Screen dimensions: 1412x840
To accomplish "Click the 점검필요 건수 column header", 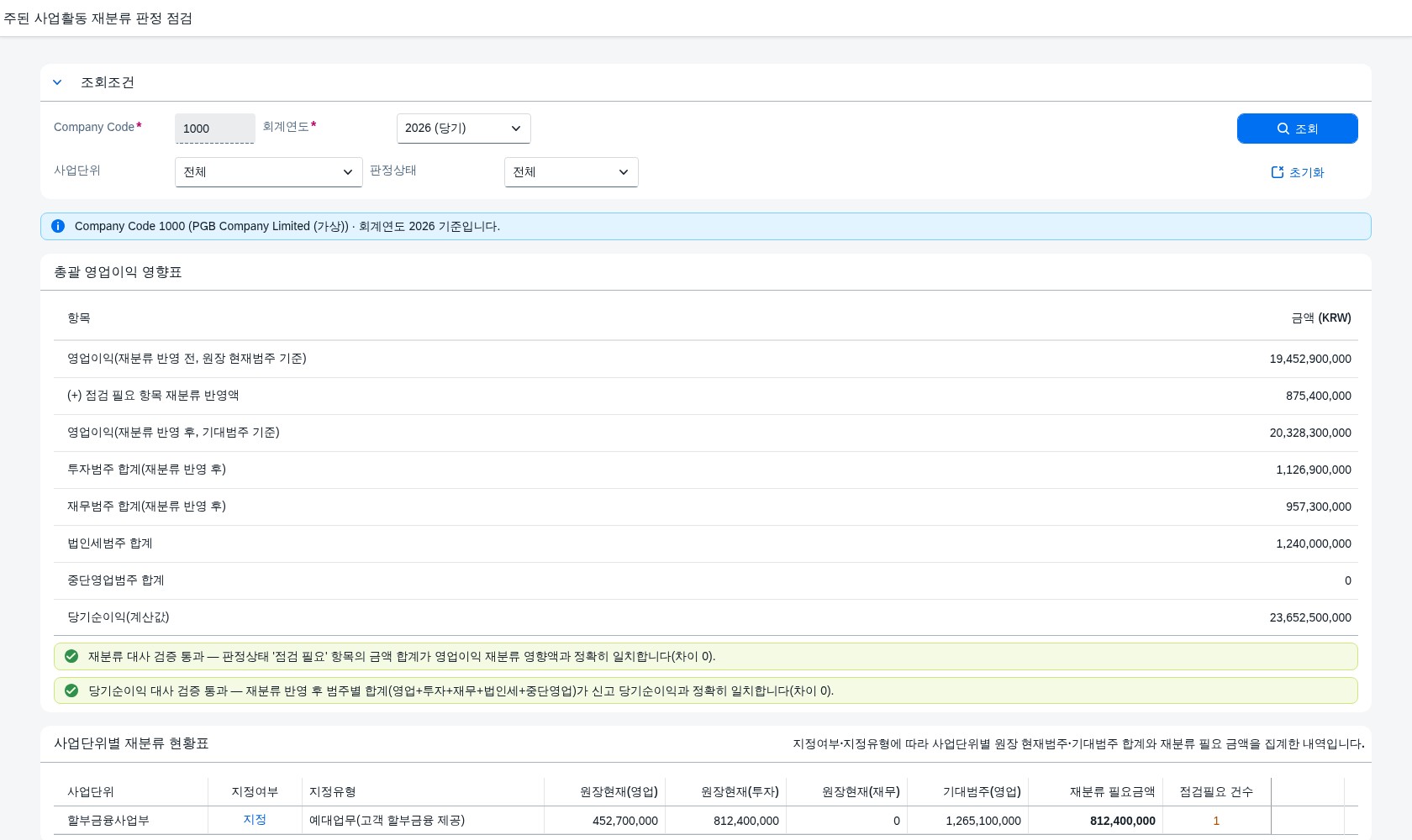I will tap(1216, 792).
